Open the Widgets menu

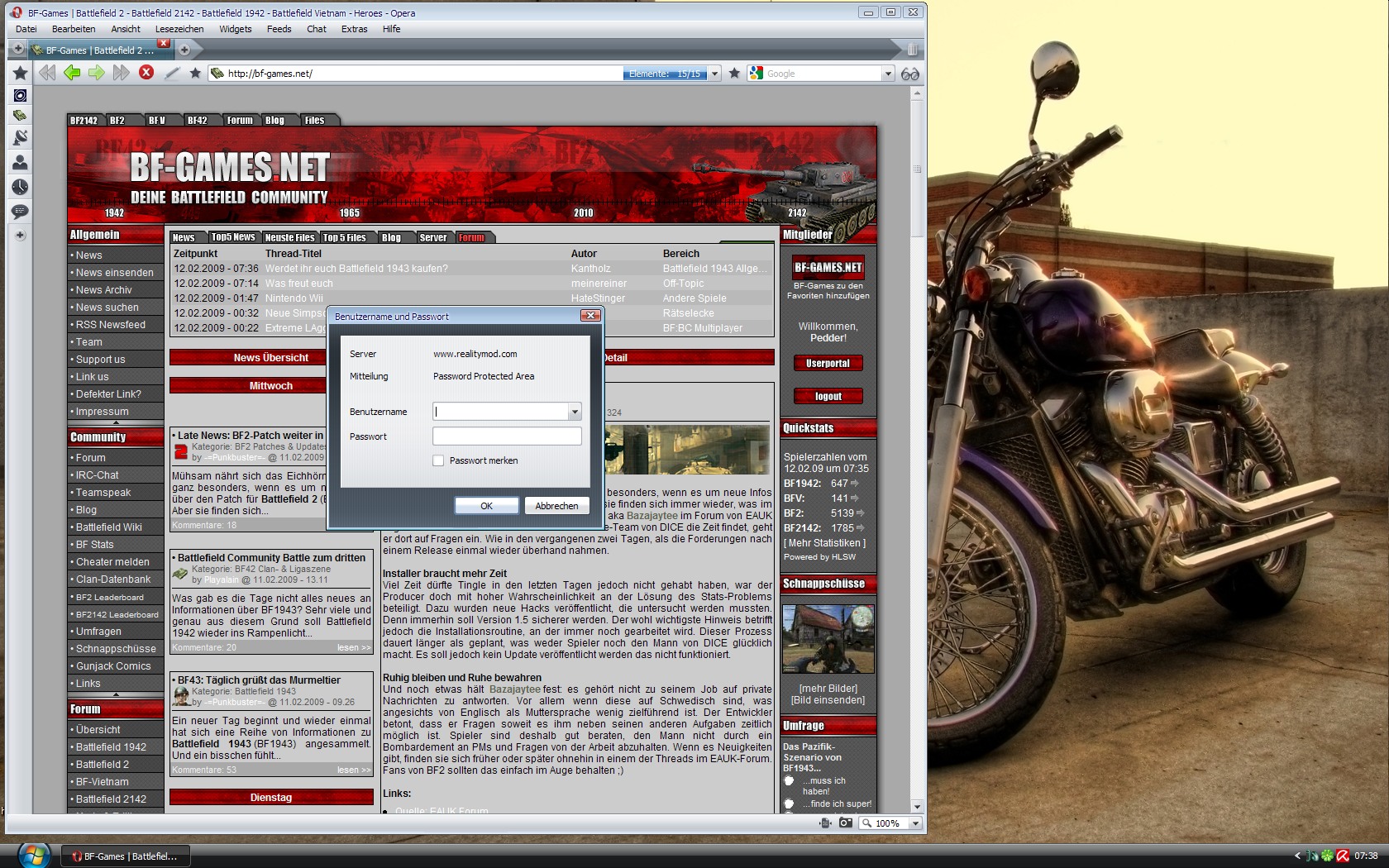235,29
